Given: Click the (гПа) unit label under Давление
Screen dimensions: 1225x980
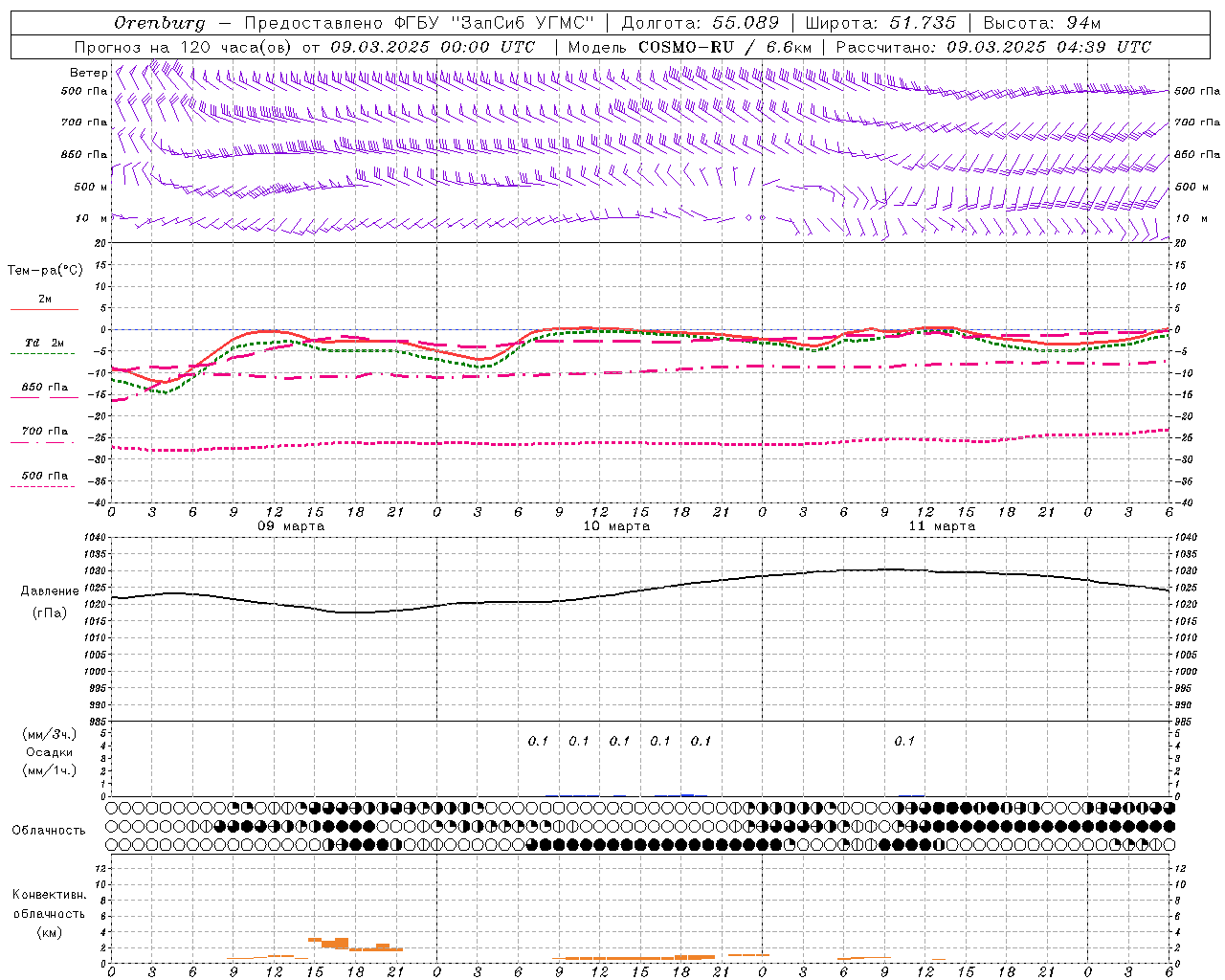Looking at the screenshot, I should point(50,613).
